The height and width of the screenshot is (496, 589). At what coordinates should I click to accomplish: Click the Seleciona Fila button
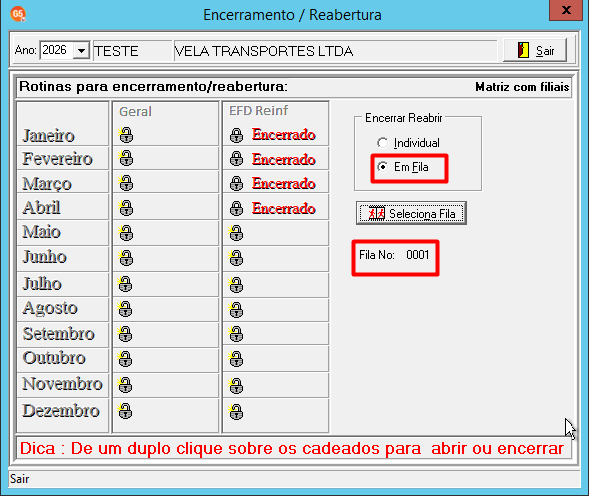point(411,213)
